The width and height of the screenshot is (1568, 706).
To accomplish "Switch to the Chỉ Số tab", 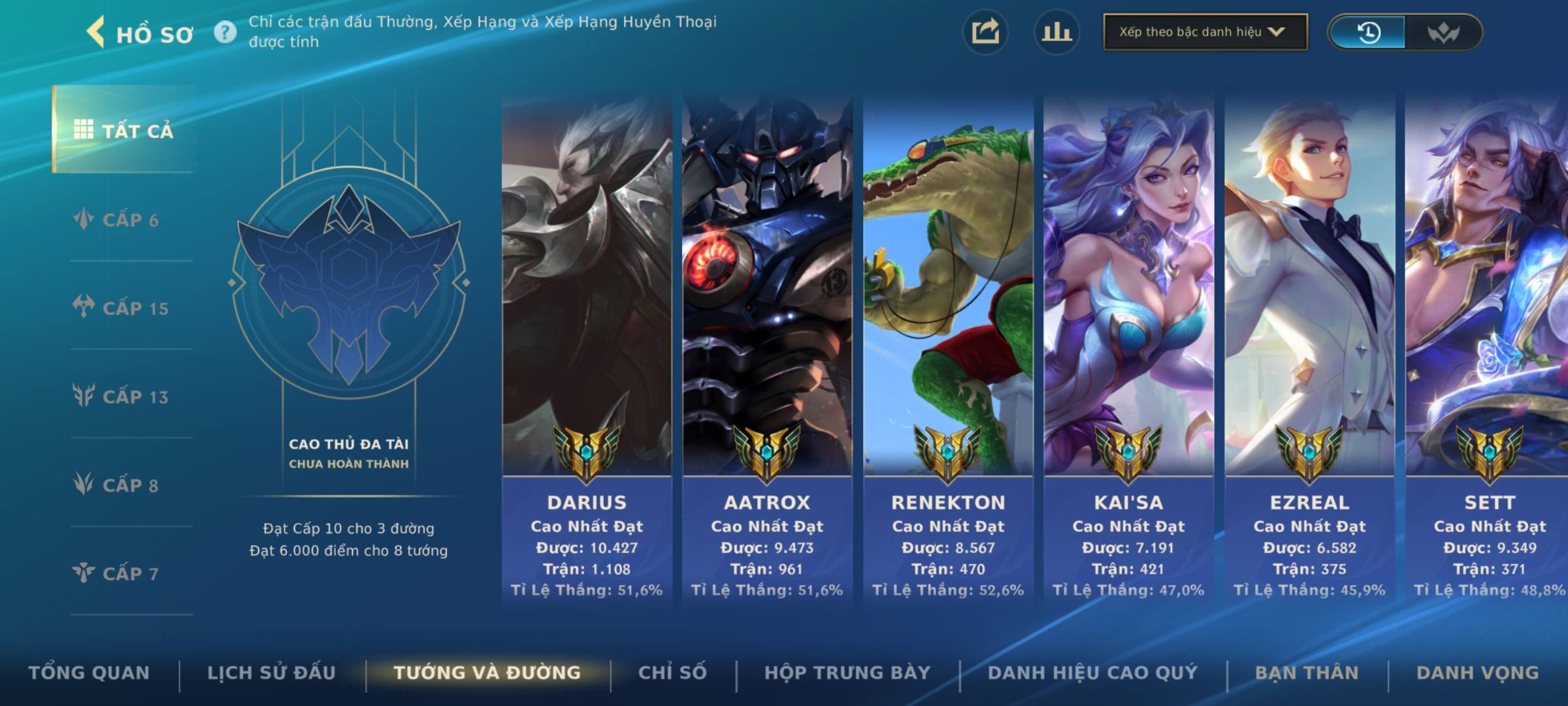I will coord(672,673).
